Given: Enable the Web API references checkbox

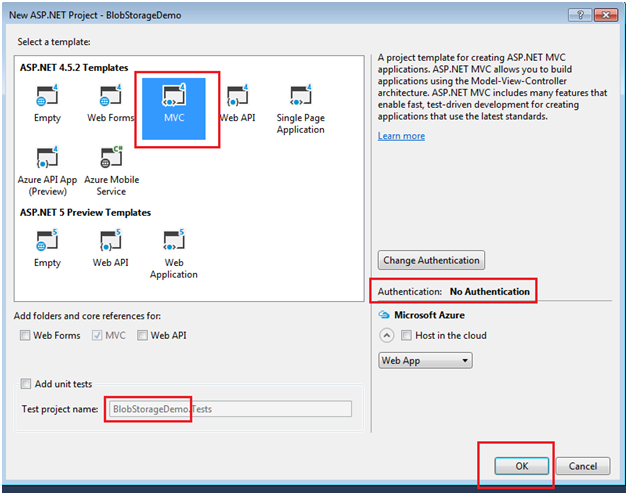Looking at the screenshot, I should click(x=142, y=335).
